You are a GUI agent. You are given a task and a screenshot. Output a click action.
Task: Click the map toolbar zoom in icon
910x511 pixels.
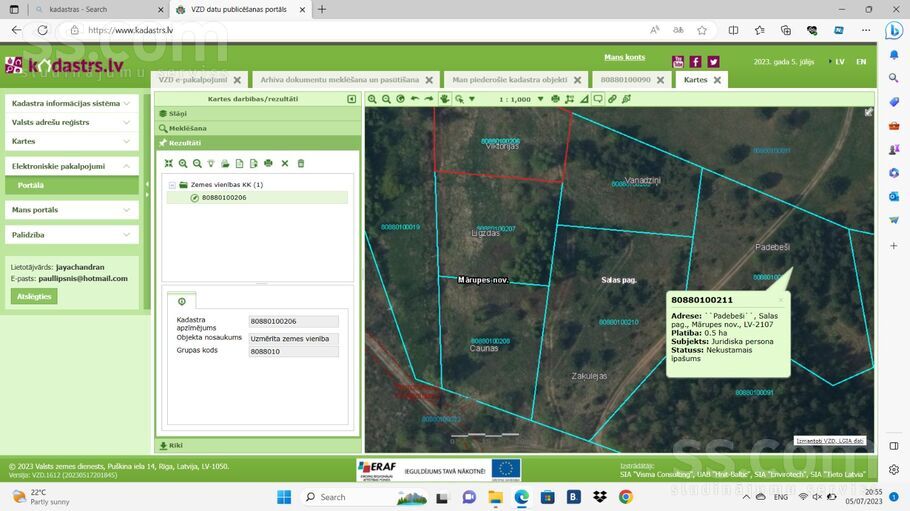pyautogui.click(x=372, y=99)
